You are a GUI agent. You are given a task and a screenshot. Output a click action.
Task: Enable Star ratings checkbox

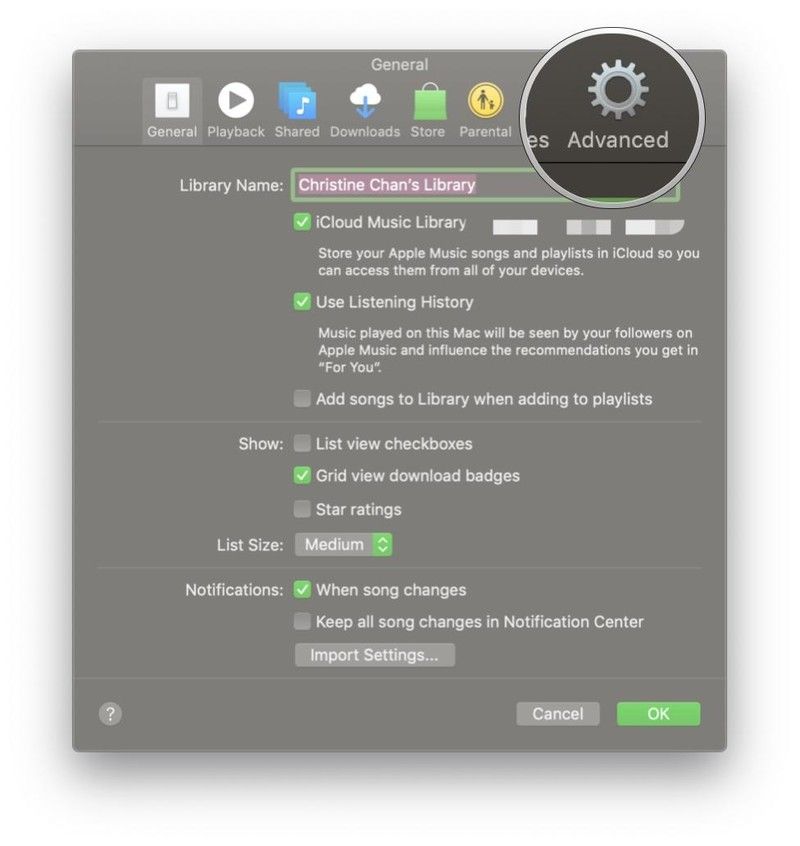302,509
